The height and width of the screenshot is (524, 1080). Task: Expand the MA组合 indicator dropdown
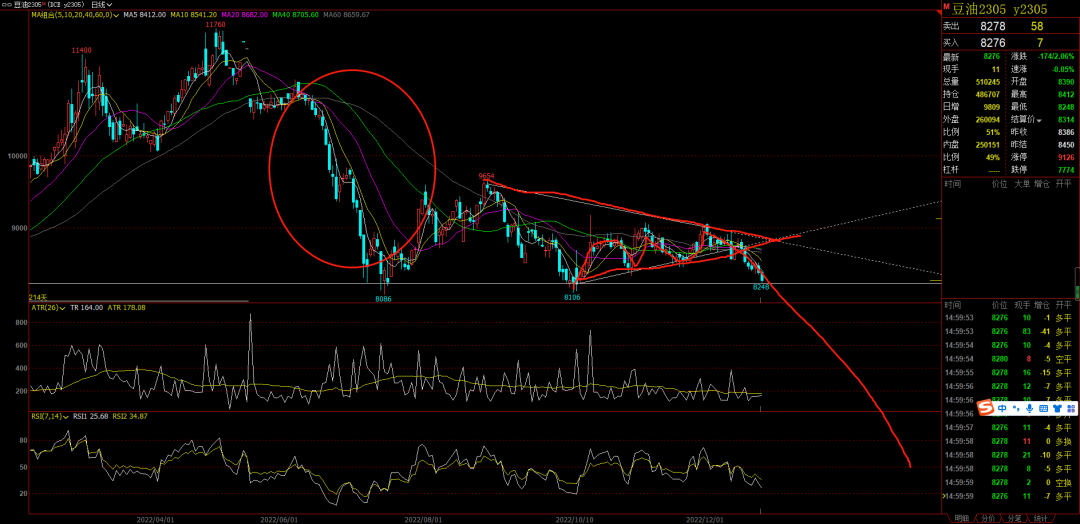[x=116, y=14]
